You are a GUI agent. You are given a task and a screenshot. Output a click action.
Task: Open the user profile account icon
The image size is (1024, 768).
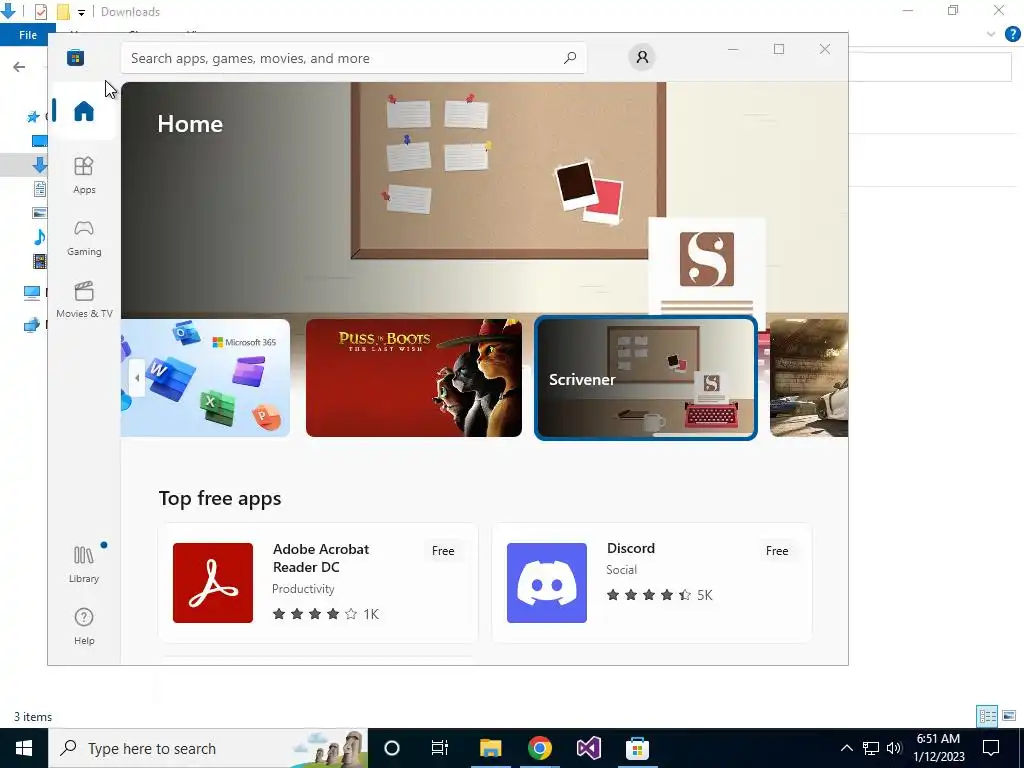(x=642, y=57)
